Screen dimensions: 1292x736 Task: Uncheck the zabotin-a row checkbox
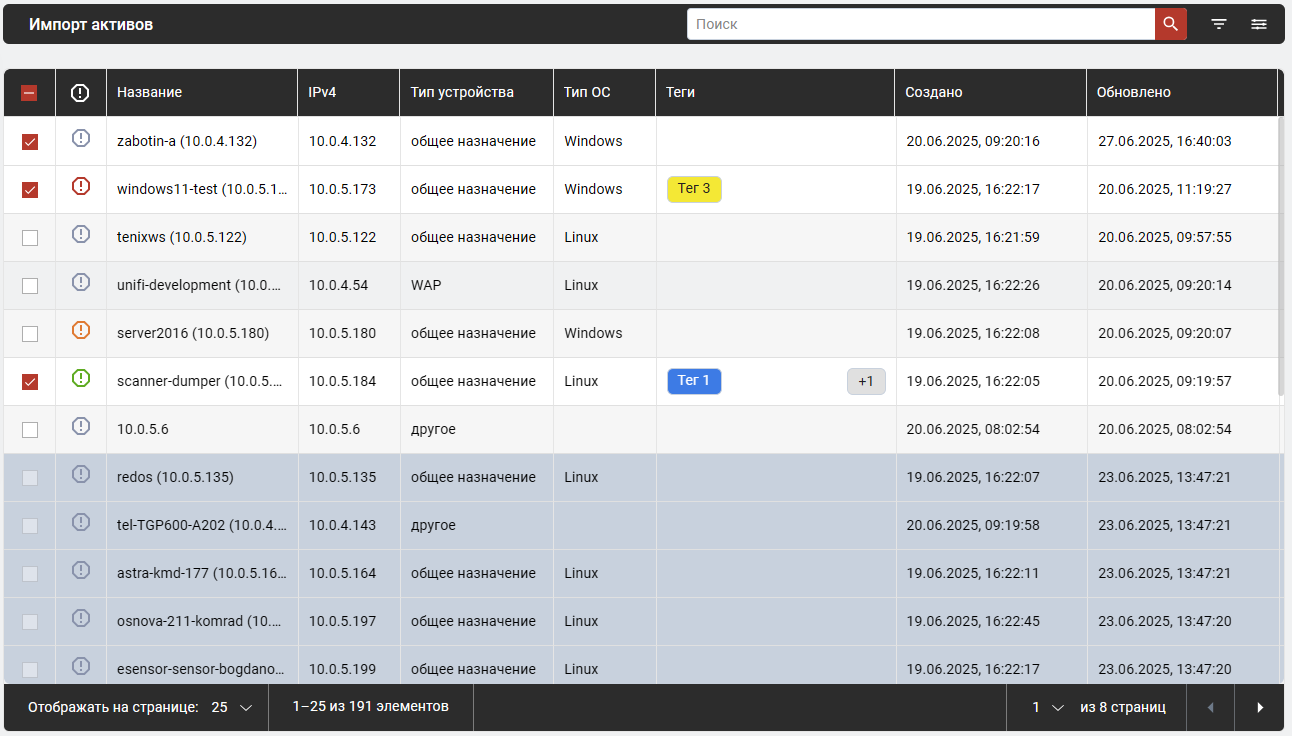point(30,142)
